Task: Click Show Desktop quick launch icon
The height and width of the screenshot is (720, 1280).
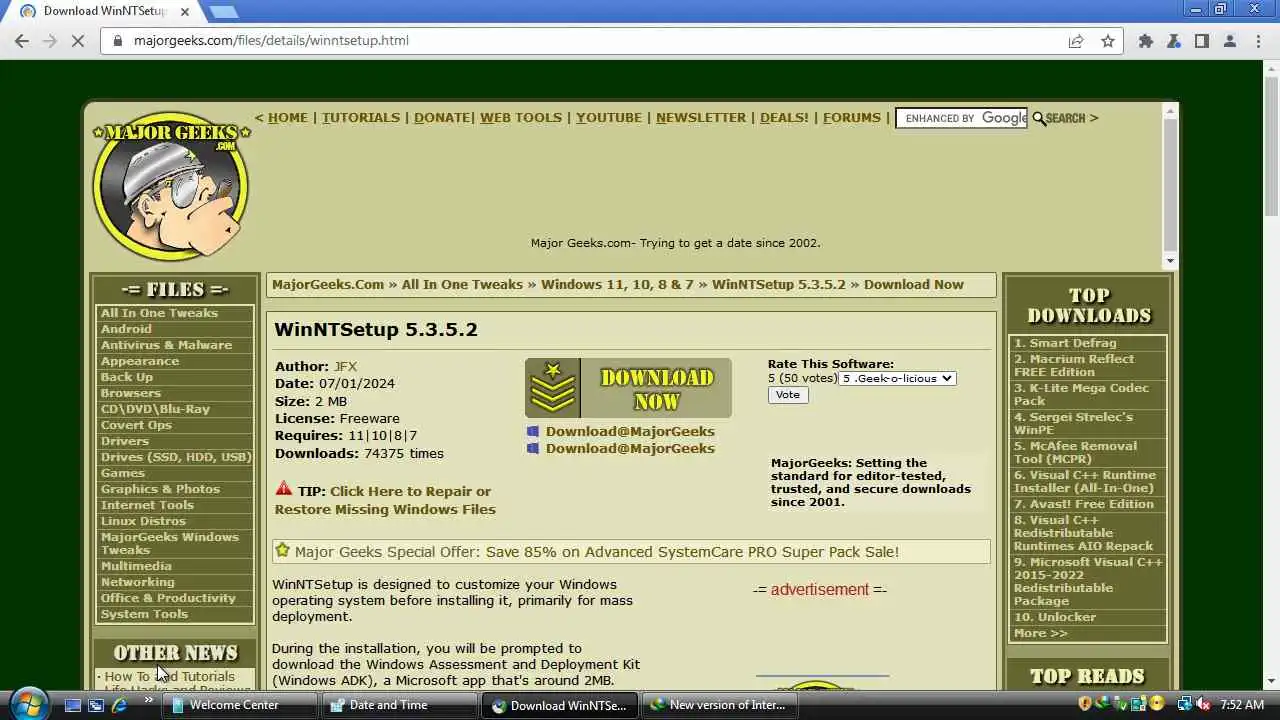Action: (72, 705)
